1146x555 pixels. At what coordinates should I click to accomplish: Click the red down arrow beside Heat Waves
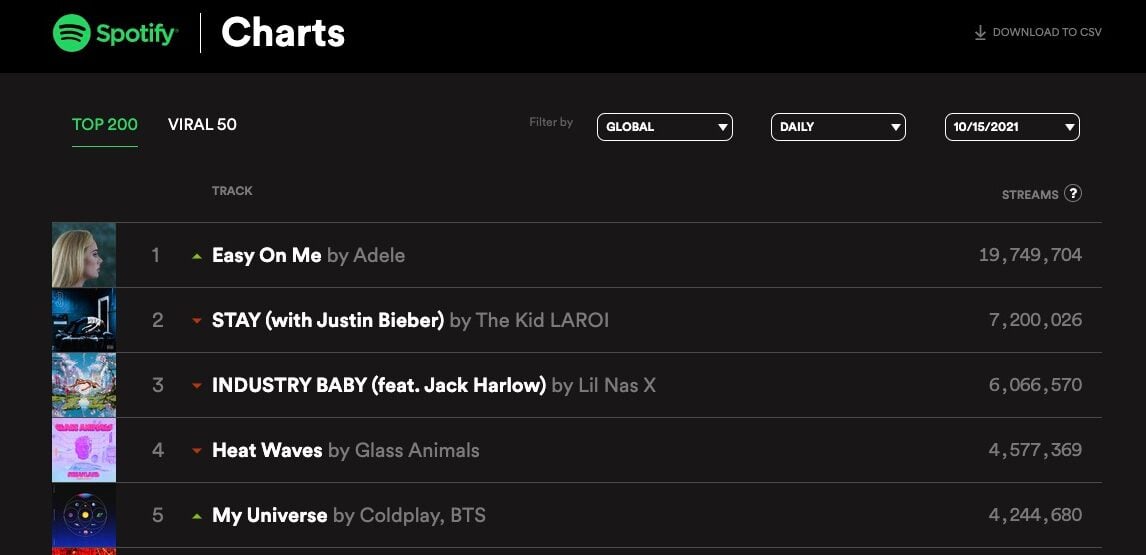197,451
